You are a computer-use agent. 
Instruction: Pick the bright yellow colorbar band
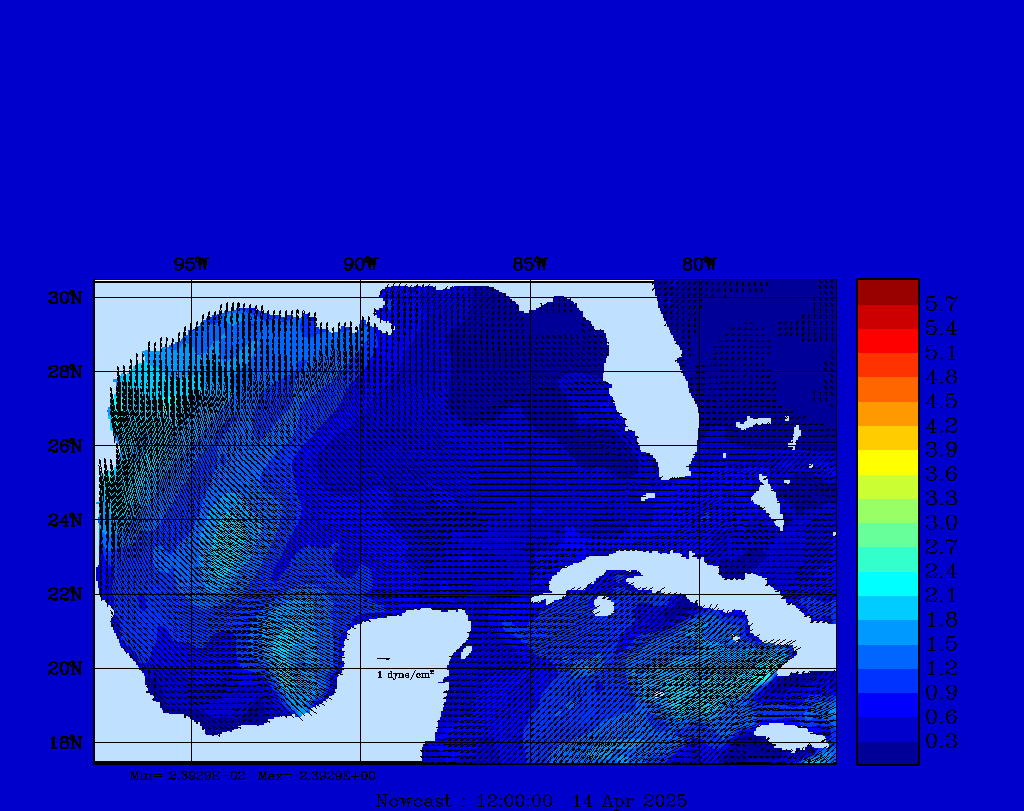point(888,462)
